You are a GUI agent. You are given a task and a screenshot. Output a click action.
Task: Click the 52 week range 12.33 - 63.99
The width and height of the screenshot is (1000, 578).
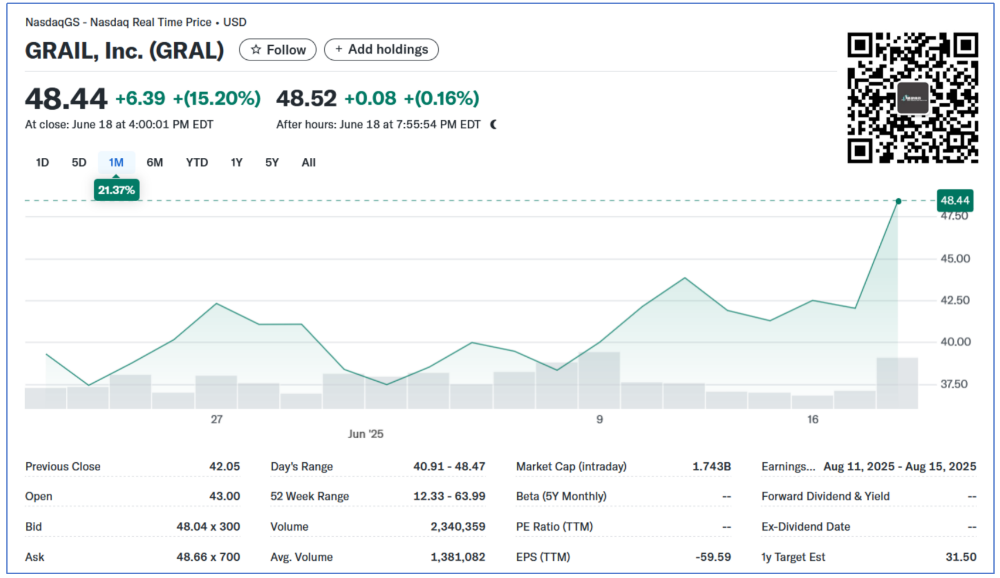tap(449, 496)
